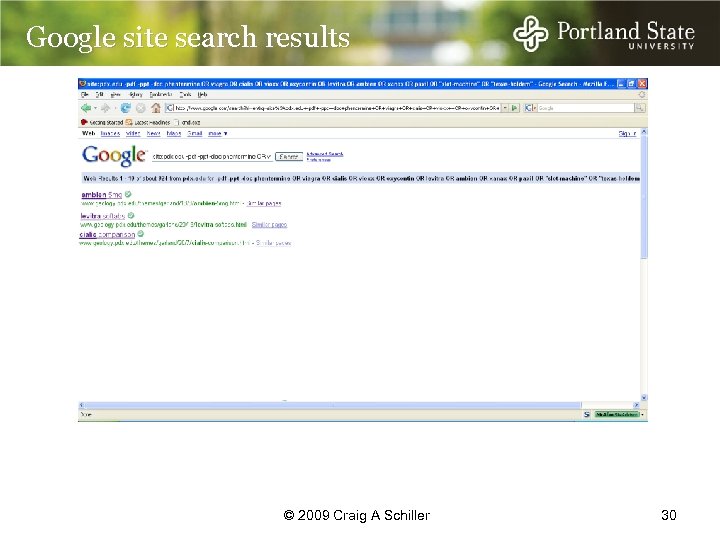Click the scroll right arrow of horizontal scrollbar
This screenshot has width=720, height=540.
tap(636, 405)
